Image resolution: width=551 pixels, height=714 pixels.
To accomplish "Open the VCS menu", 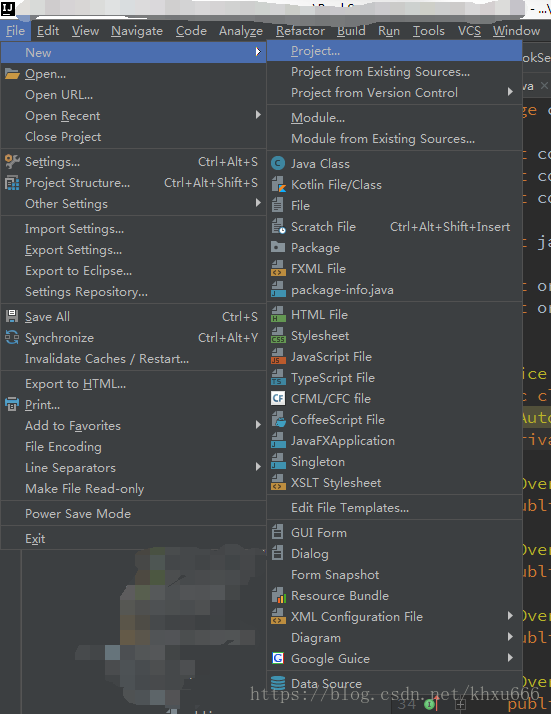I will click(x=469, y=31).
